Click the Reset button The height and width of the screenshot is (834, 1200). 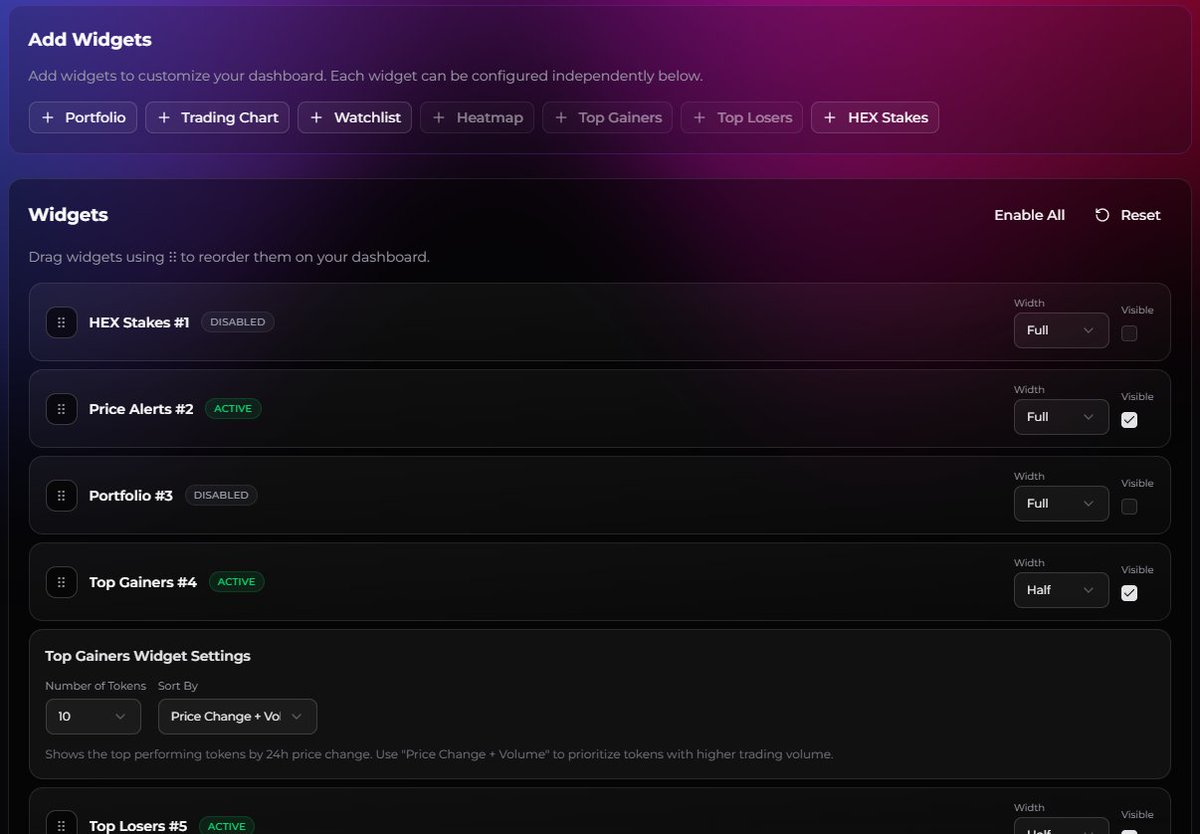1127,215
